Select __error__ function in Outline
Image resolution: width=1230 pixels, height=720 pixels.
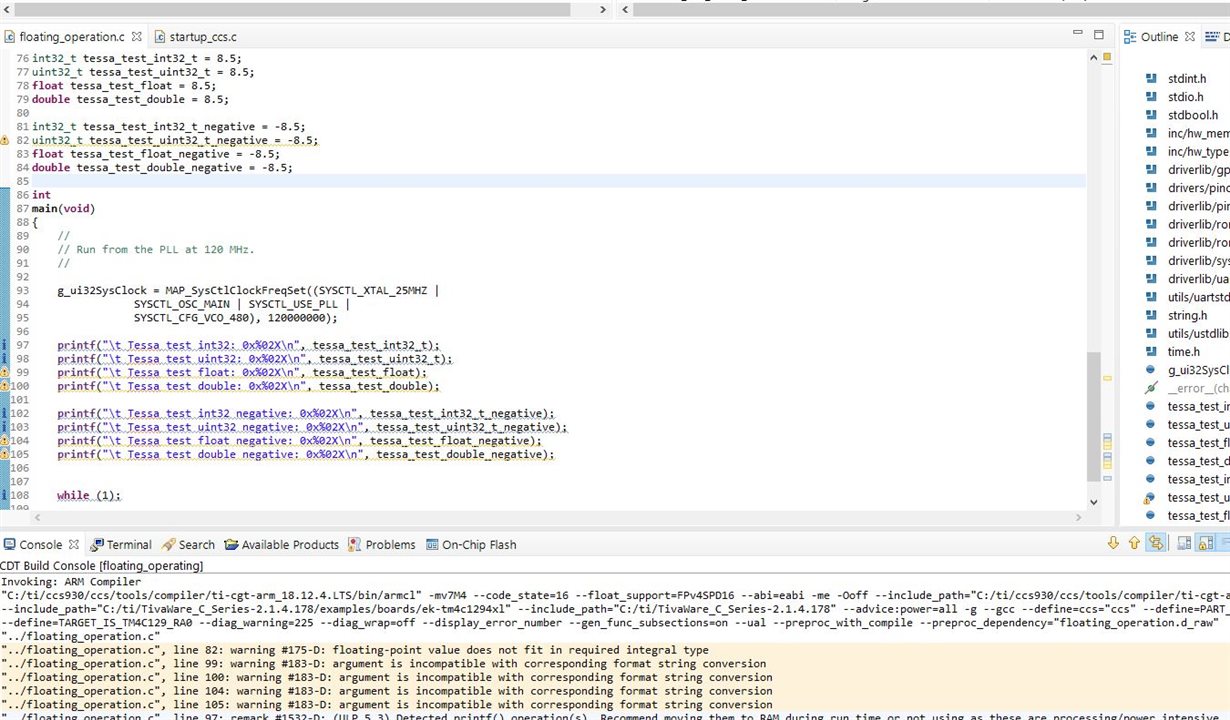coord(1199,388)
